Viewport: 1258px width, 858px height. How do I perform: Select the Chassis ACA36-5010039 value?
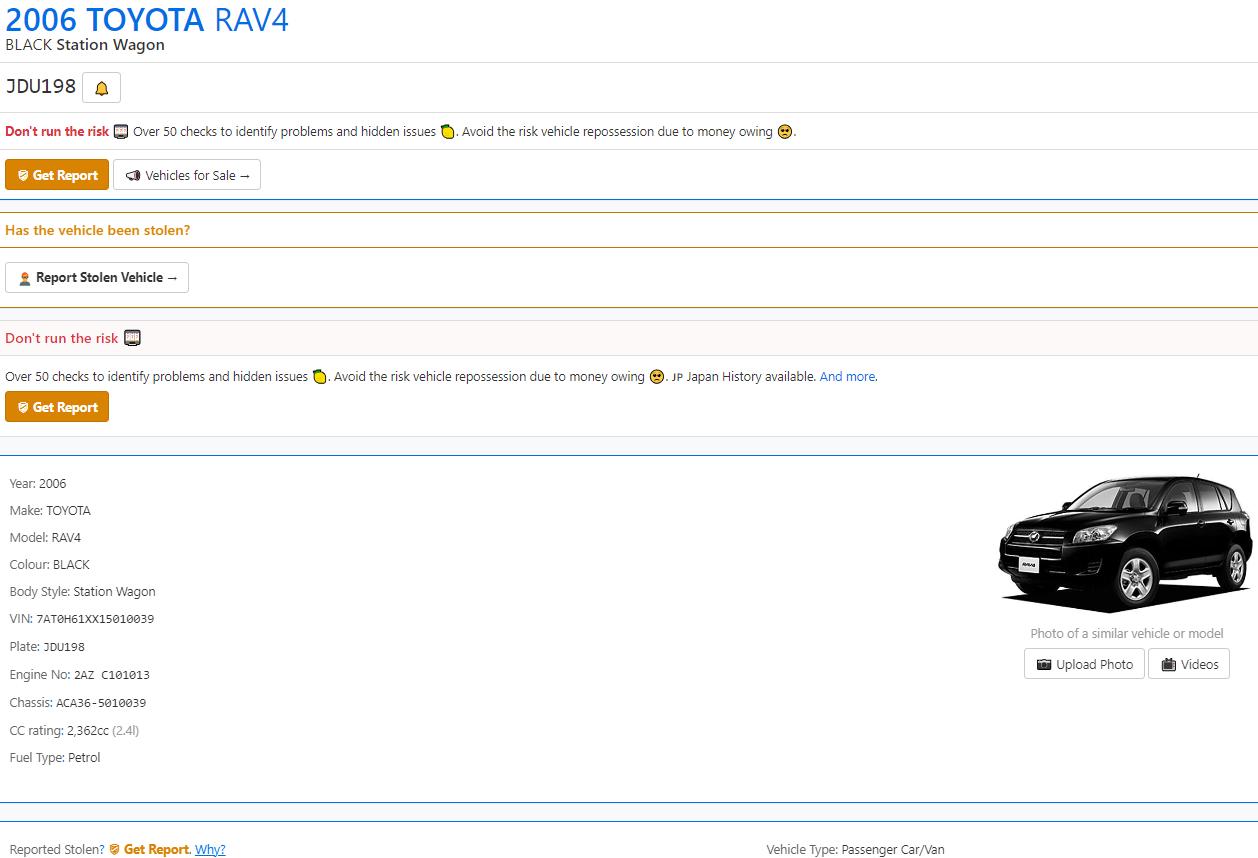pyautogui.click(x=101, y=703)
